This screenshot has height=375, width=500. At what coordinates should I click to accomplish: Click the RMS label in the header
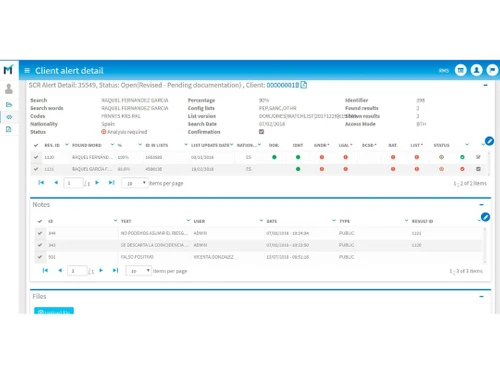444,71
